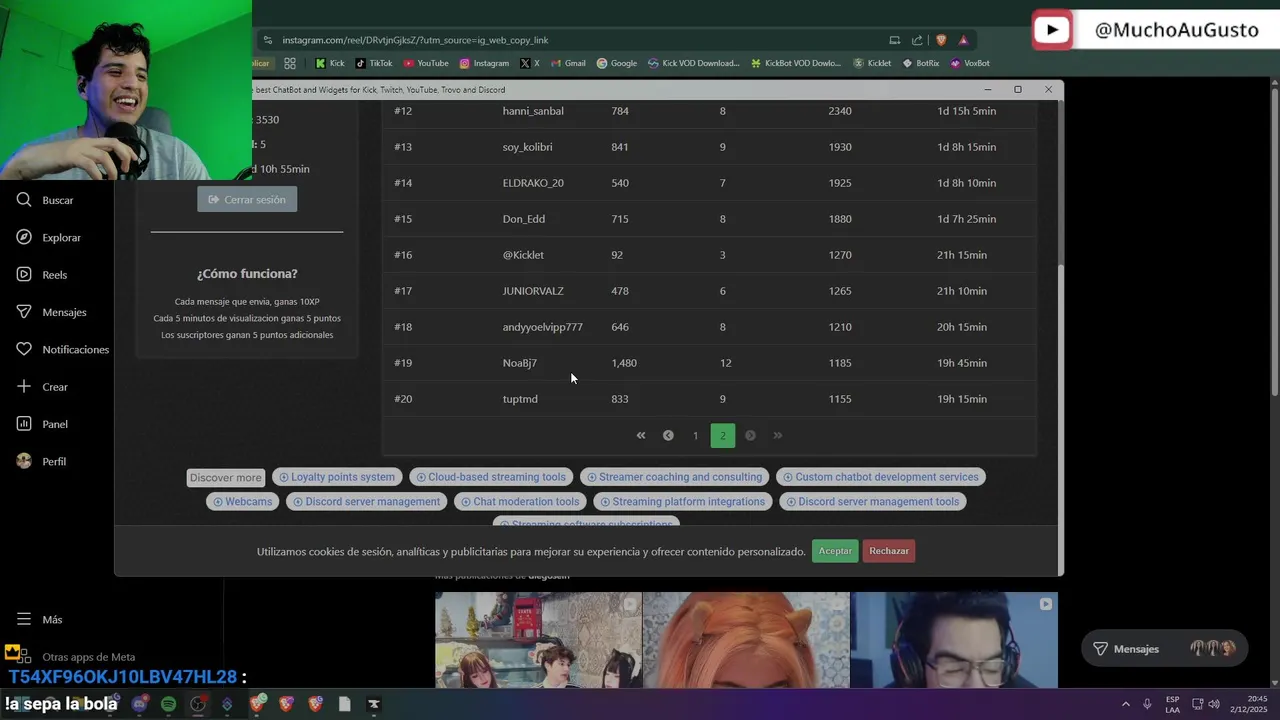Screen dimensions: 1280x720
Task: Open the Google bookmark
Action: [x=617, y=63]
